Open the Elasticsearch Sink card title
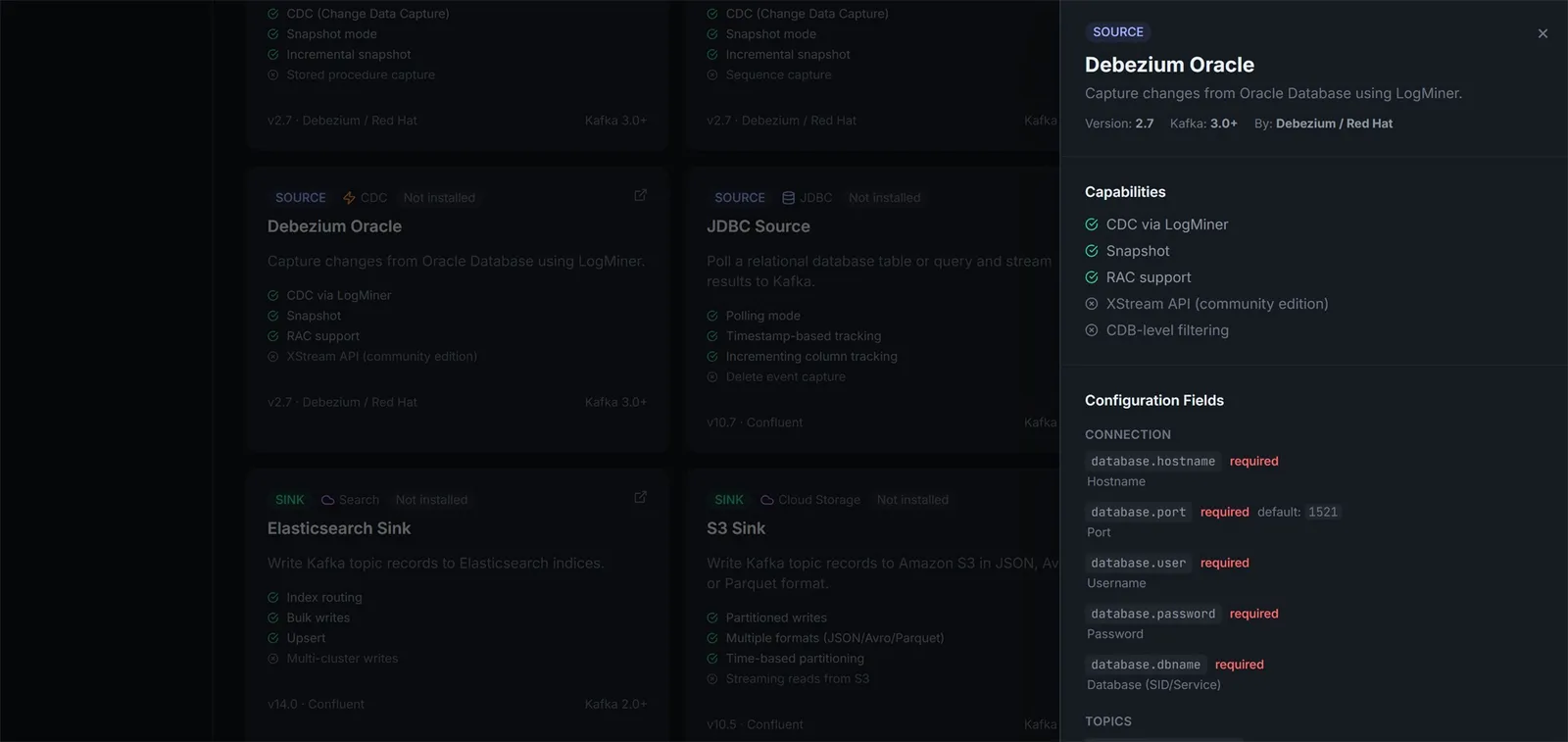Image resolution: width=1568 pixels, height=742 pixels. [x=339, y=528]
